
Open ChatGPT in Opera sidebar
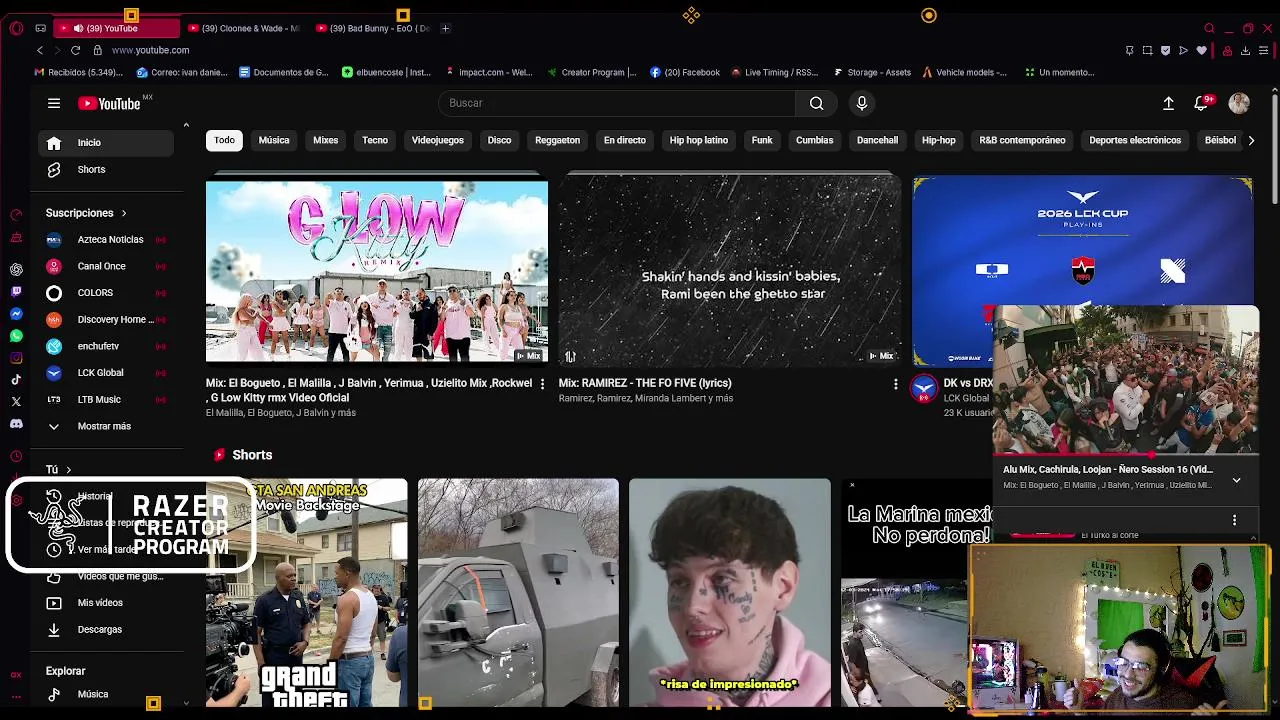point(16,269)
